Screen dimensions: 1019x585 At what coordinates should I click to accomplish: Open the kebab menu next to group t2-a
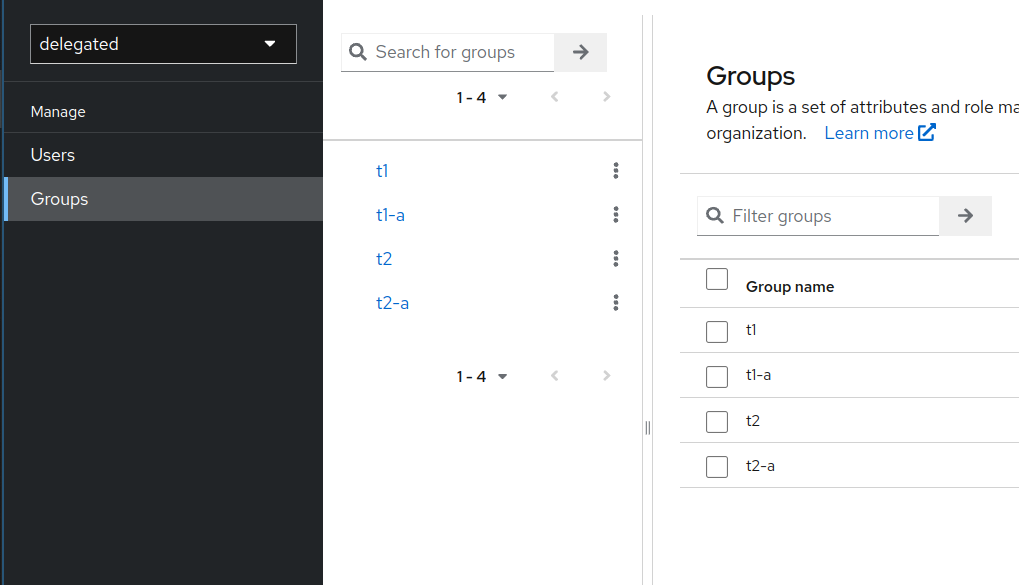click(616, 302)
